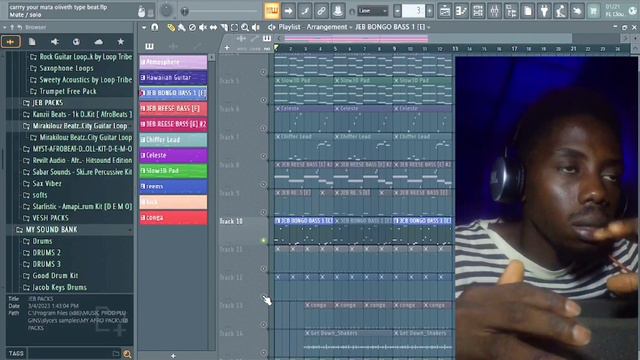Select Atmosphere pattern in picker

coord(173,62)
